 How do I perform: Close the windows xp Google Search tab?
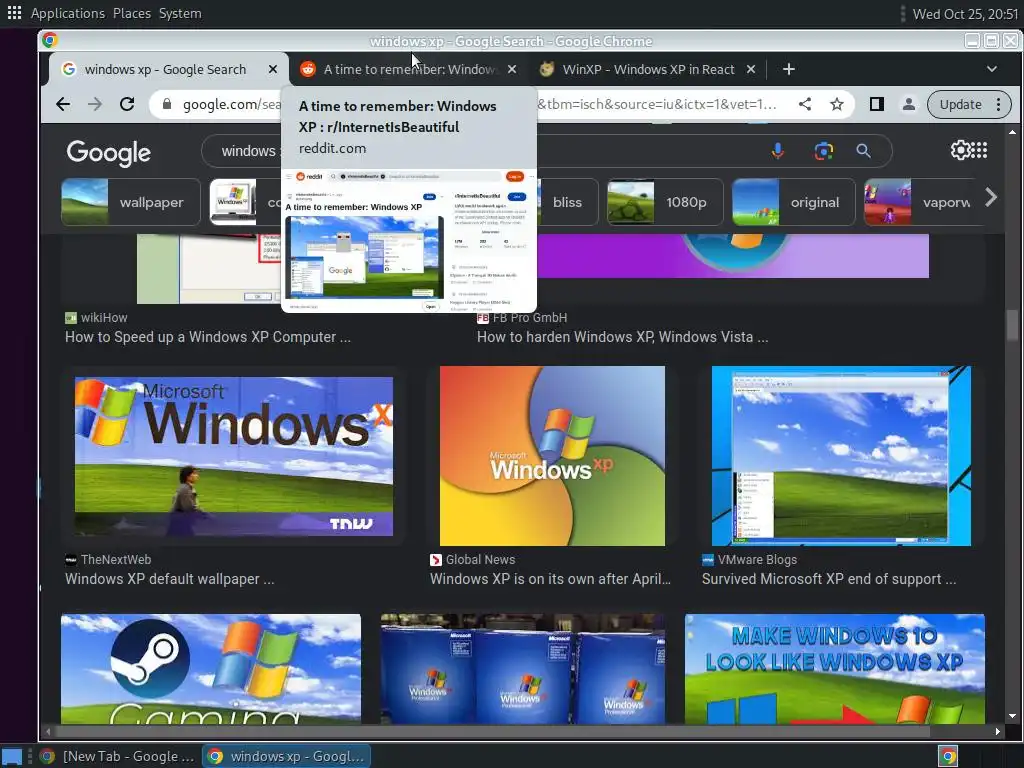273,69
